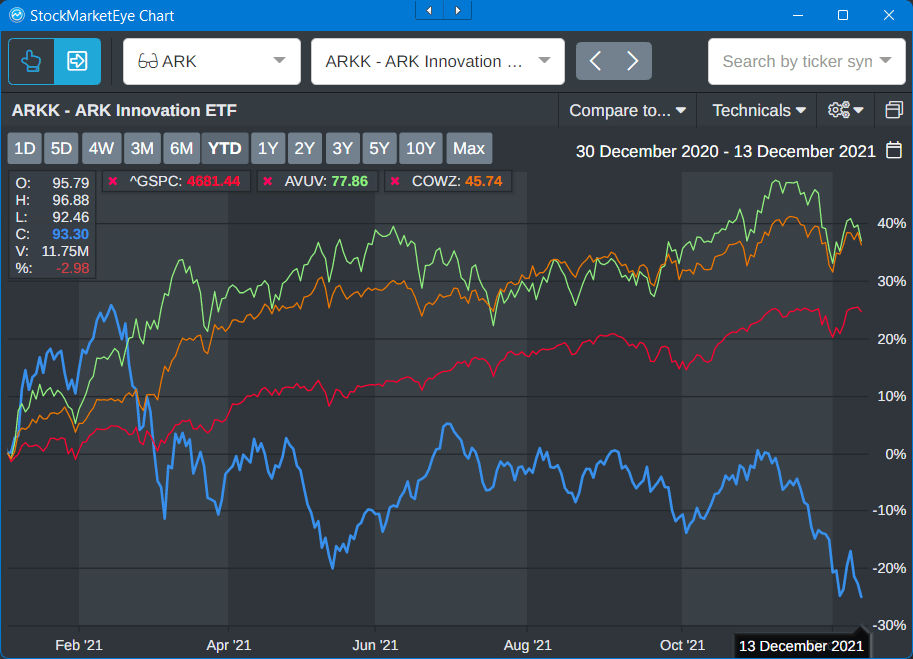
Task: Open the Compare to... dropdown
Action: coord(627,110)
